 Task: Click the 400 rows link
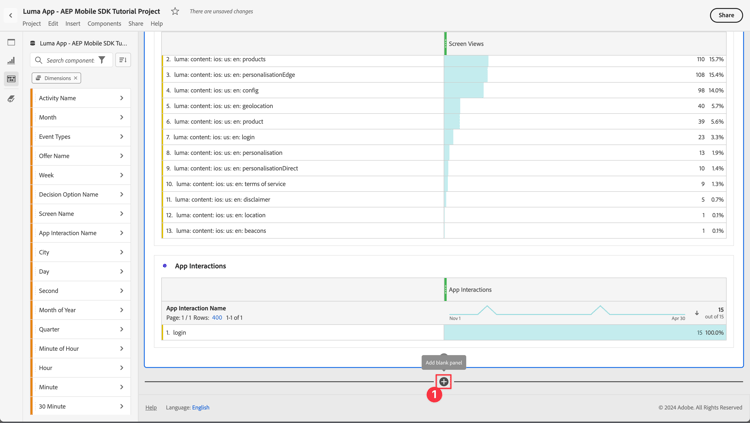point(217,318)
